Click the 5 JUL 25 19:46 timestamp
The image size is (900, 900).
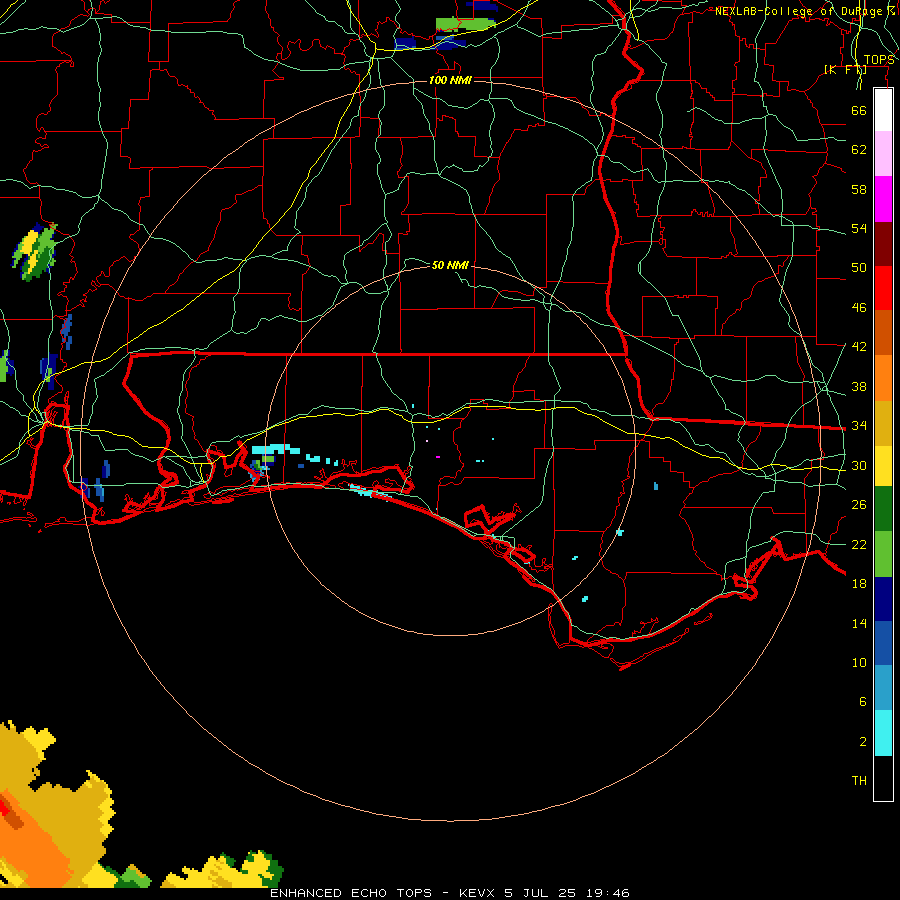point(567,893)
